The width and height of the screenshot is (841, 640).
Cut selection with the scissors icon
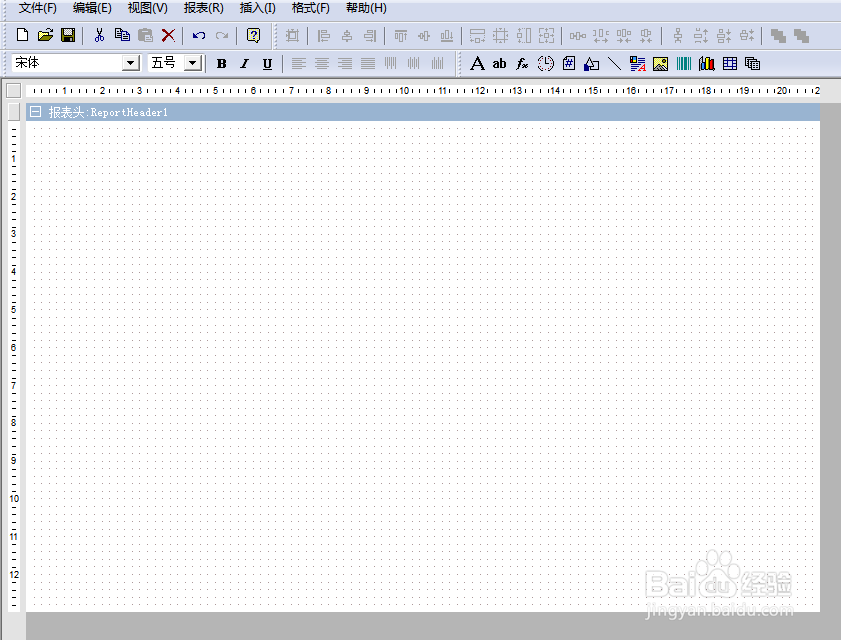99,35
